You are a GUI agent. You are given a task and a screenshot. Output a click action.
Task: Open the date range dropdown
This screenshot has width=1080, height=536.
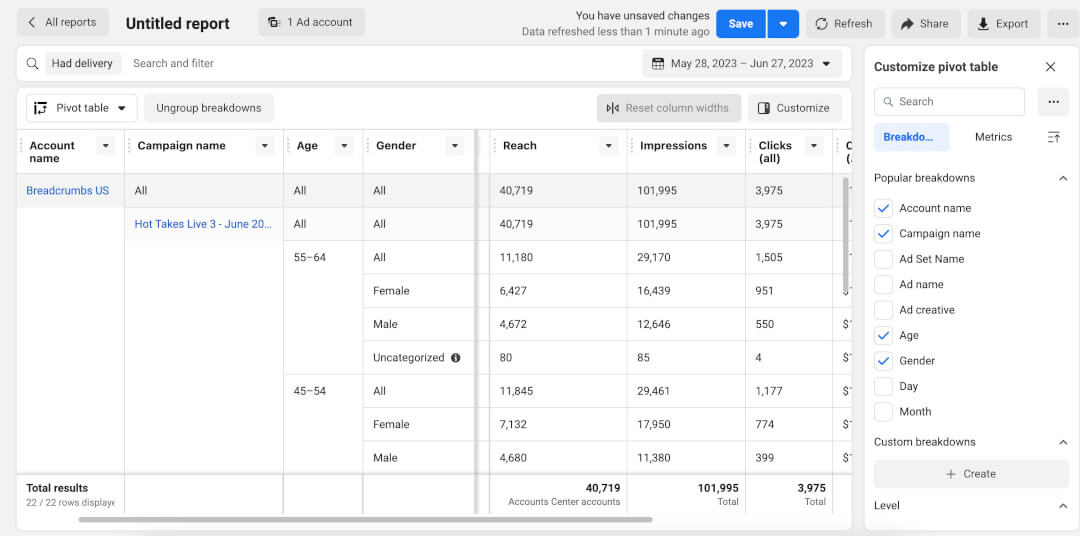pyautogui.click(x=741, y=64)
